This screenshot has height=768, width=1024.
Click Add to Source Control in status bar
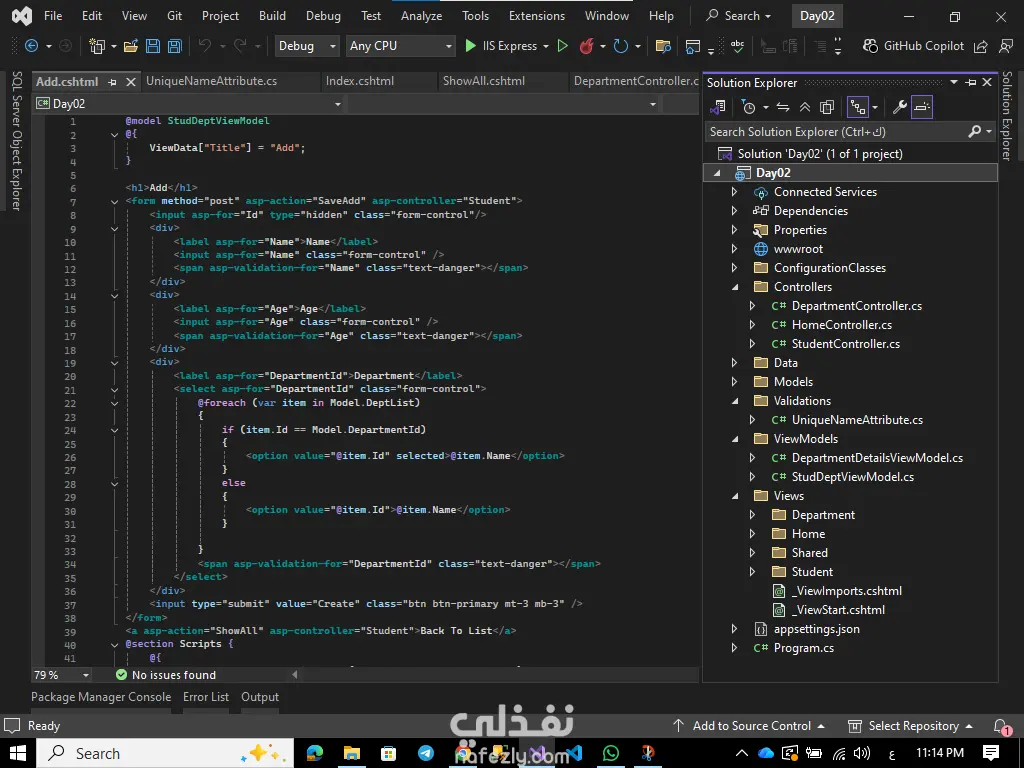pos(751,726)
